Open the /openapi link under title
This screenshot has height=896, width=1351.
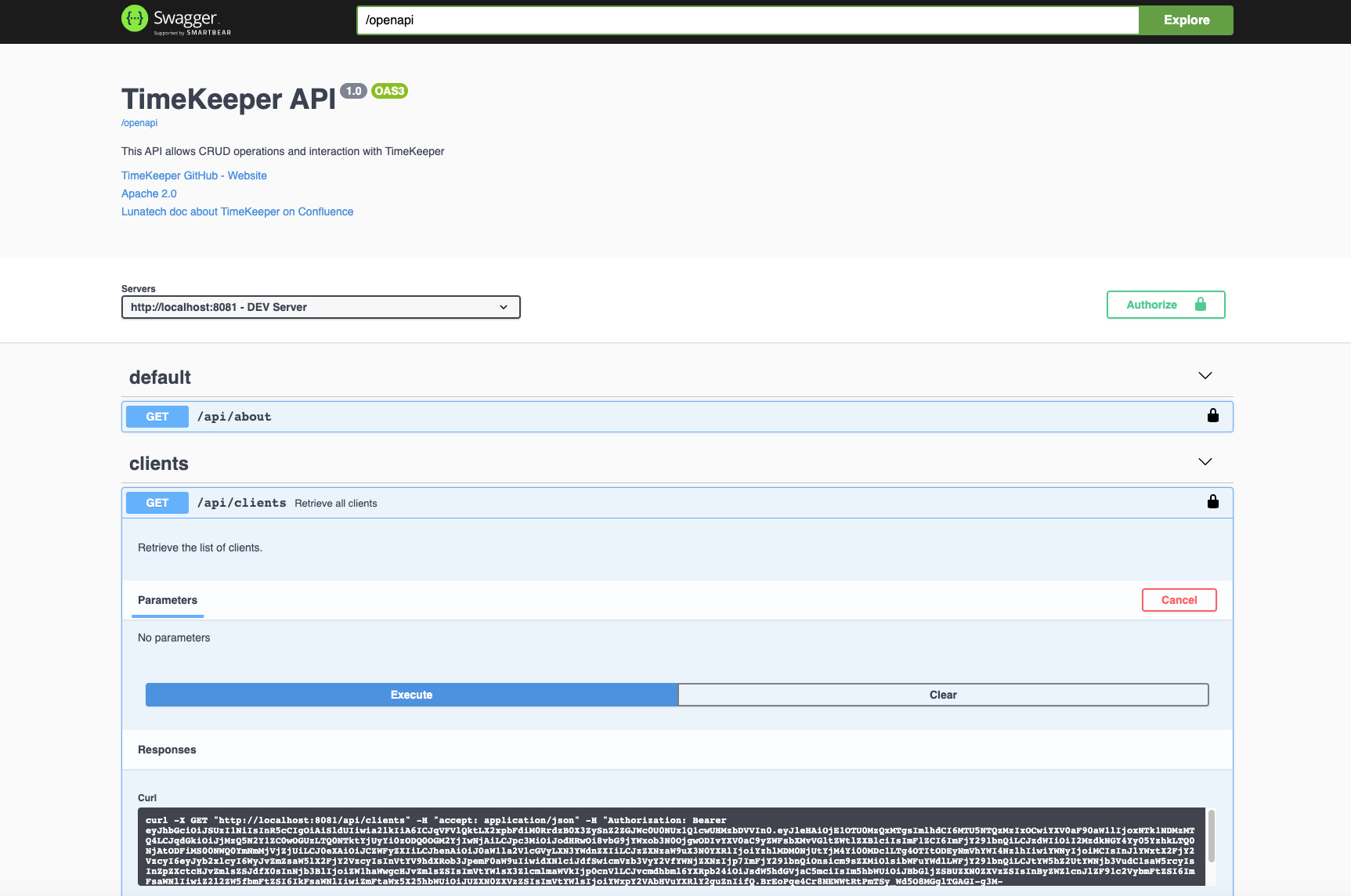139,123
